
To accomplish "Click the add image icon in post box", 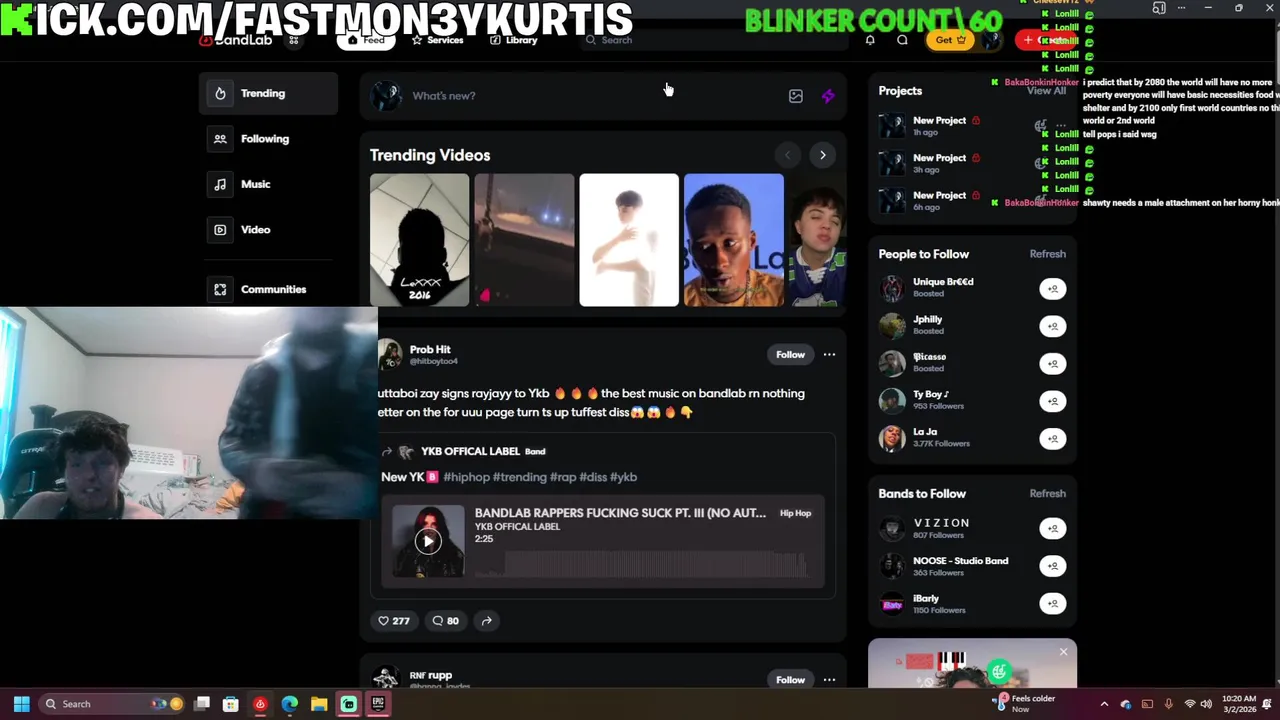I will coord(796,96).
